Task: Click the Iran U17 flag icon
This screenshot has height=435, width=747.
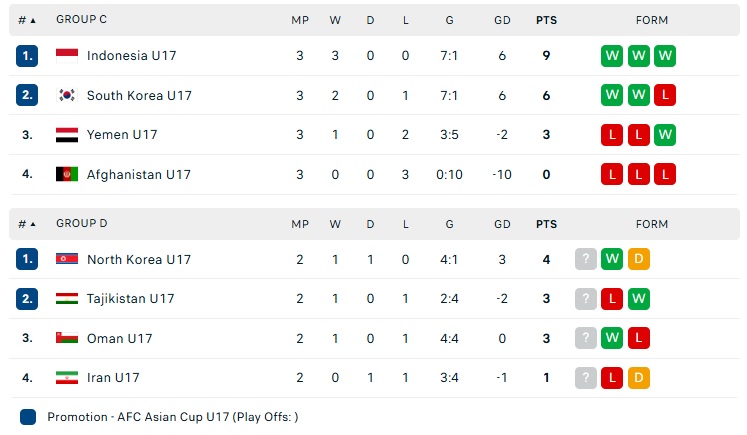Action: coord(67,378)
